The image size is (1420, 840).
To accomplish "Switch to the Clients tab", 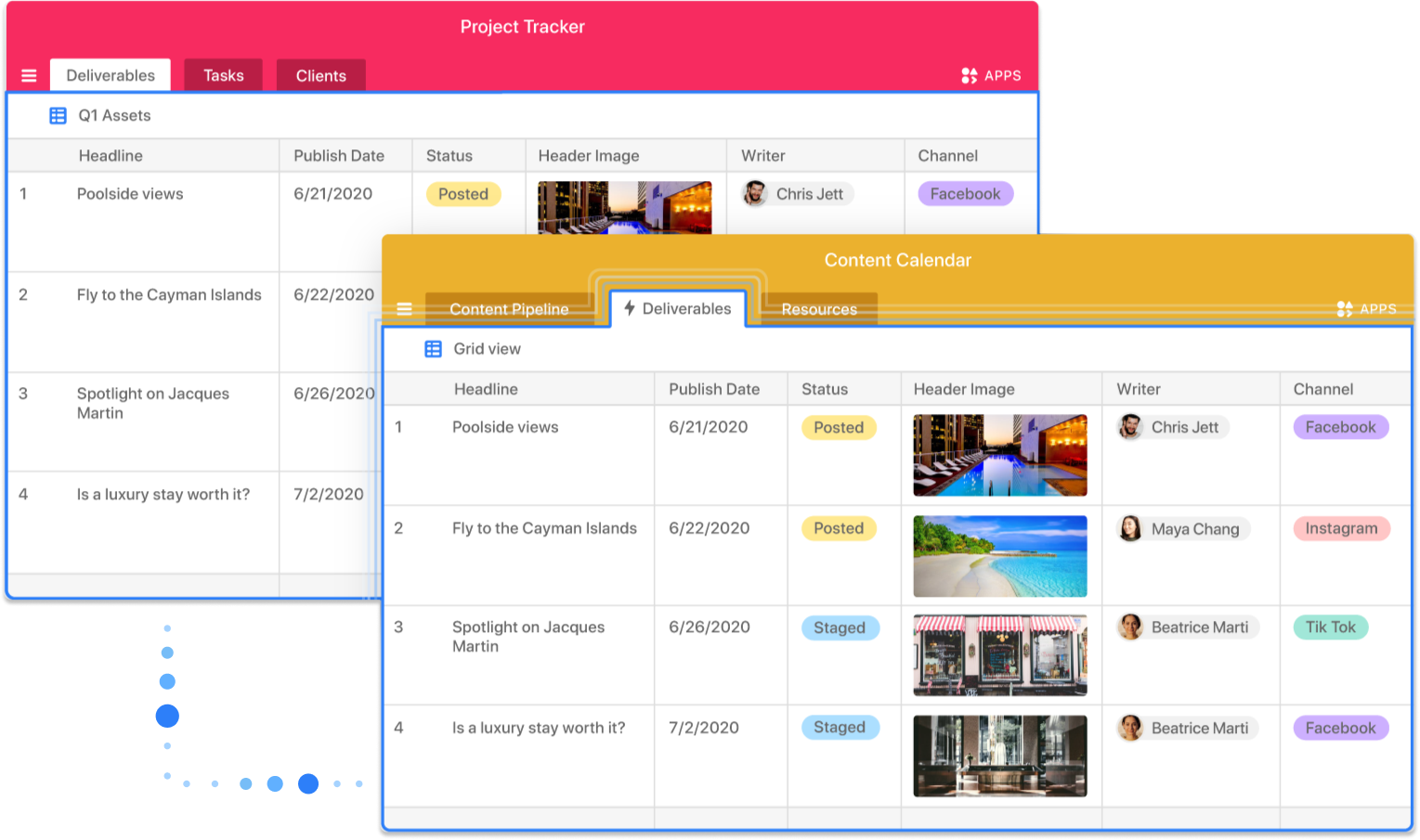I will click(x=320, y=76).
